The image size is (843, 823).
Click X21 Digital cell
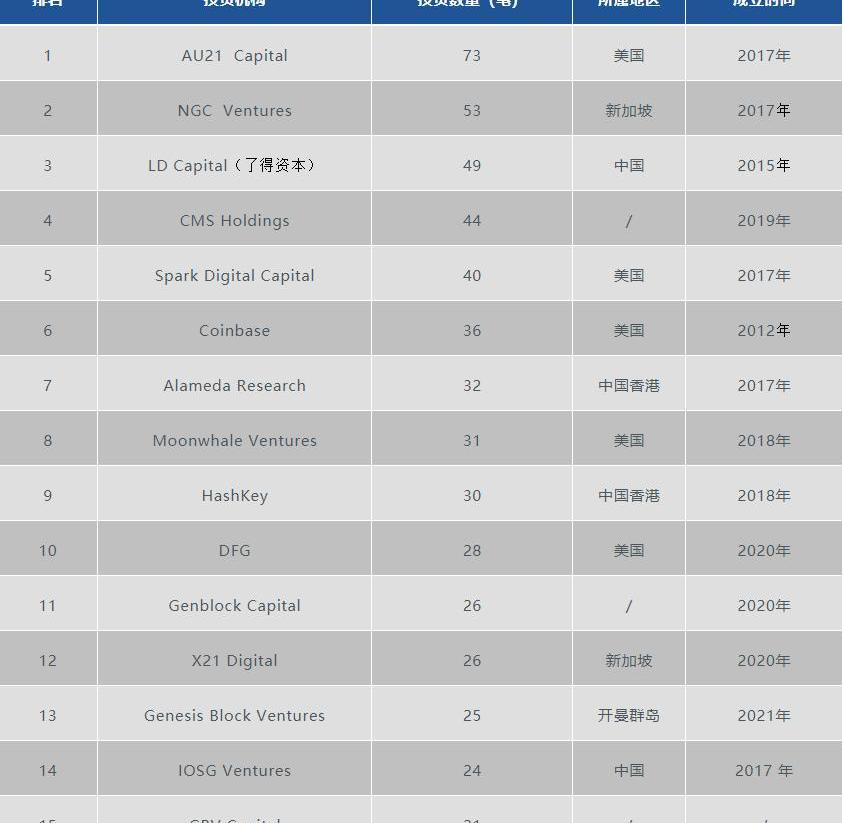[x=234, y=660]
